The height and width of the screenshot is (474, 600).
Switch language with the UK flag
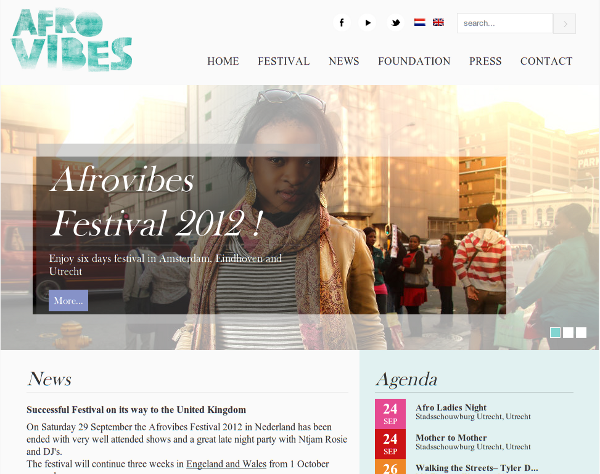[x=439, y=23]
